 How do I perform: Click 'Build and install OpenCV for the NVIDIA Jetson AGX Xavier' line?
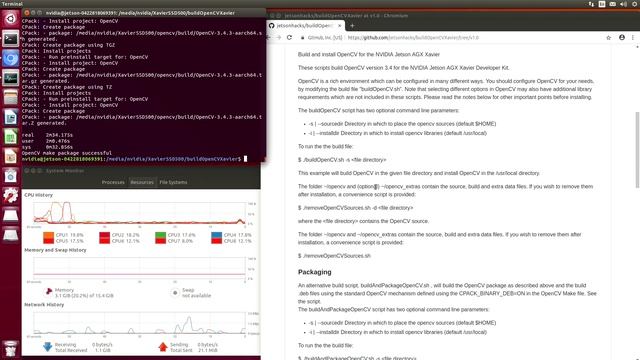pos(369,54)
